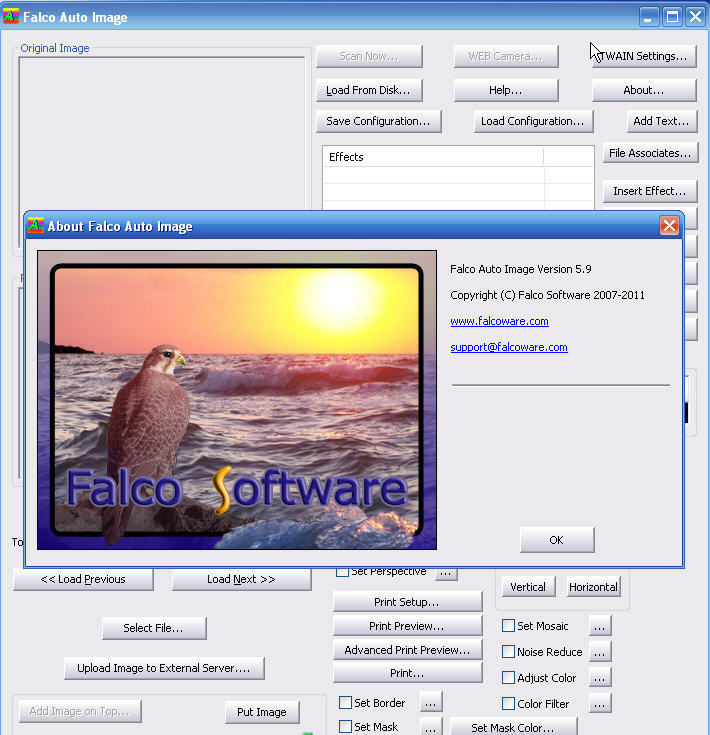The height and width of the screenshot is (735, 710).
Task: Open Adjust Color options ellipsis button
Action: click(600, 678)
